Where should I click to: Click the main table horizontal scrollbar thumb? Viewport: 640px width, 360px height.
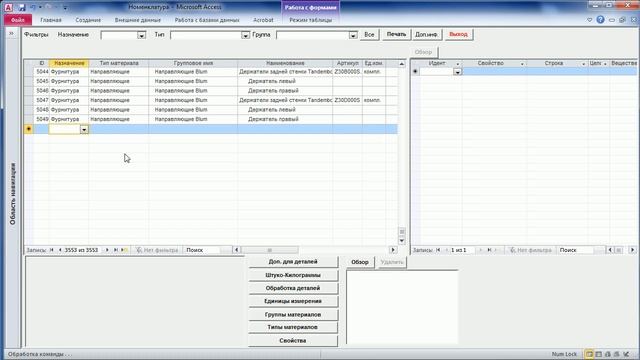269,250
